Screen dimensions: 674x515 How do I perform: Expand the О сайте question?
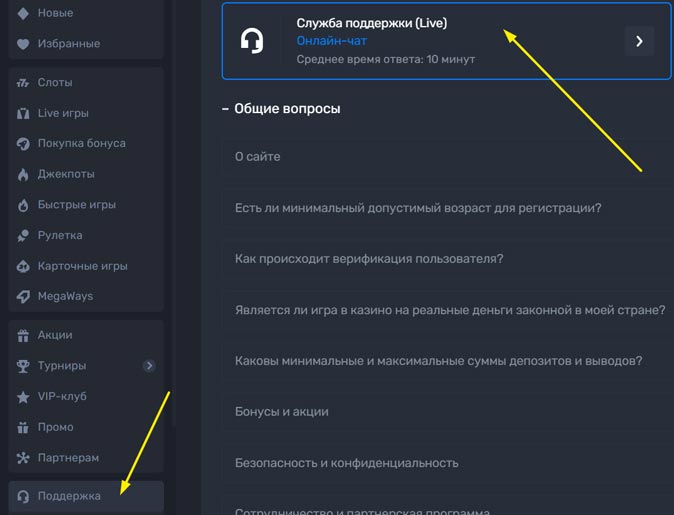click(447, 157)
